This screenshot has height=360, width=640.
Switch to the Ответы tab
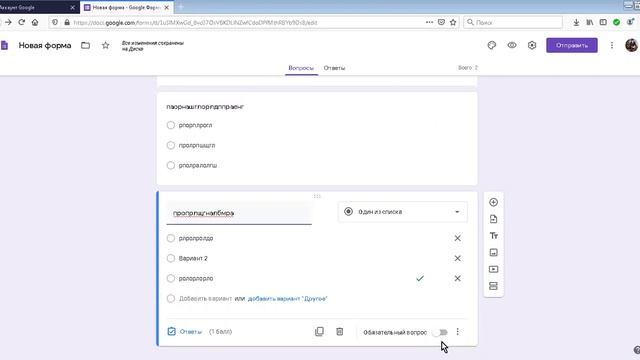click(x=334, y=68)
